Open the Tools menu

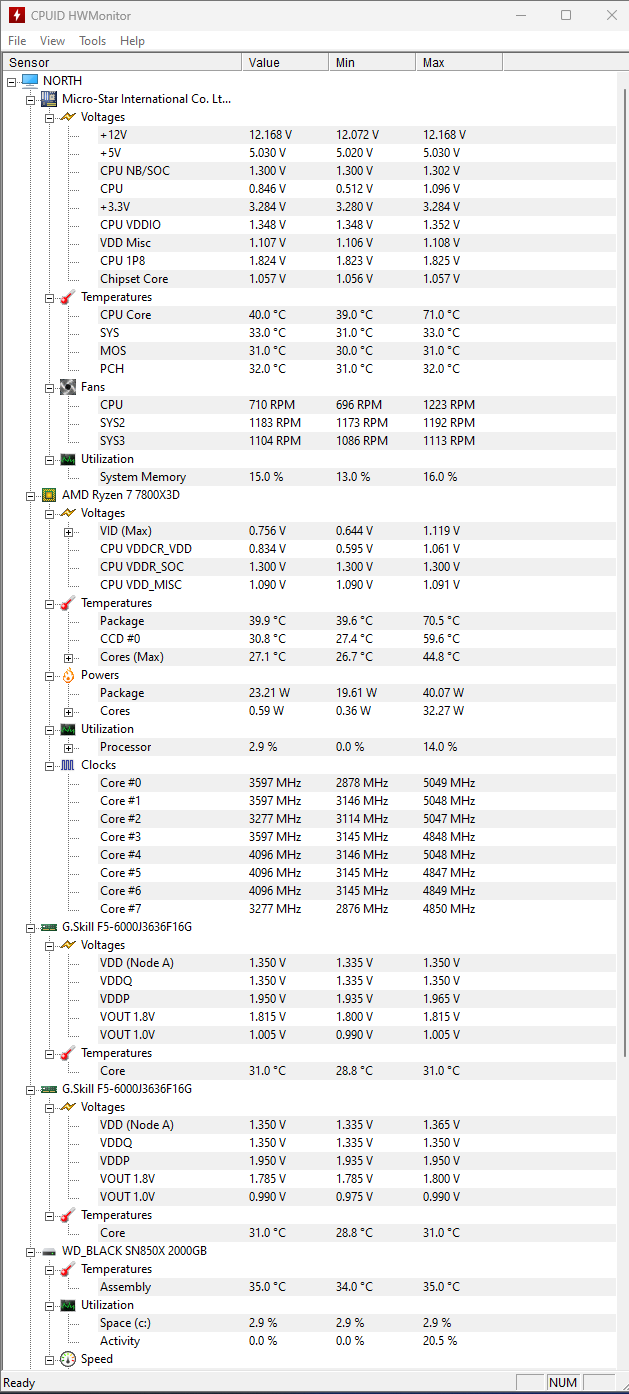pyautogui.click(x=93, y=41)
